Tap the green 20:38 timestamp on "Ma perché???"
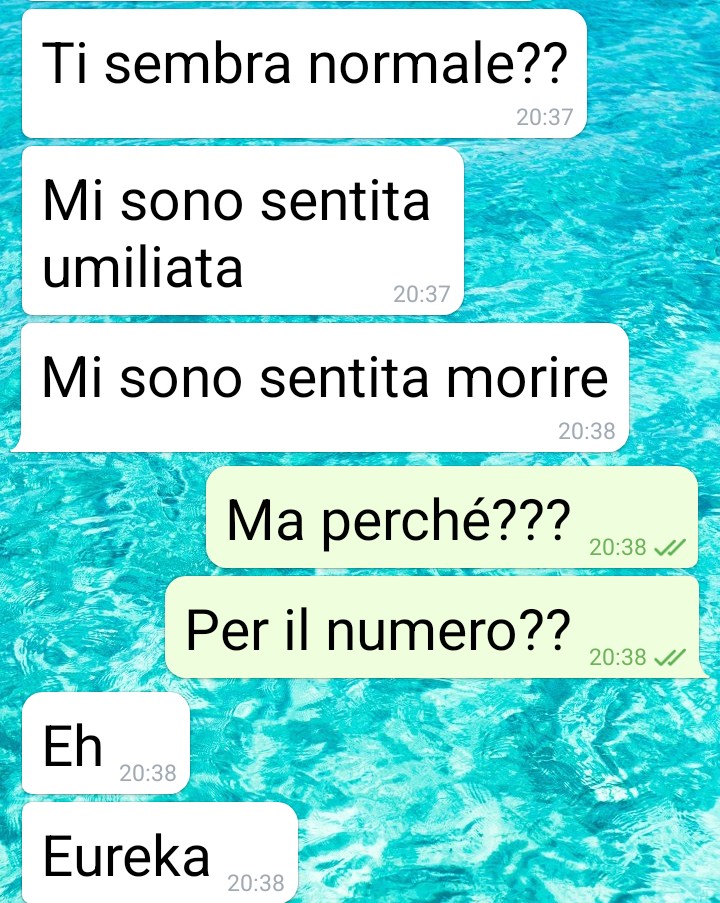Screen dimensions: 720x903 pyautogui.click(x=617, y=547)
